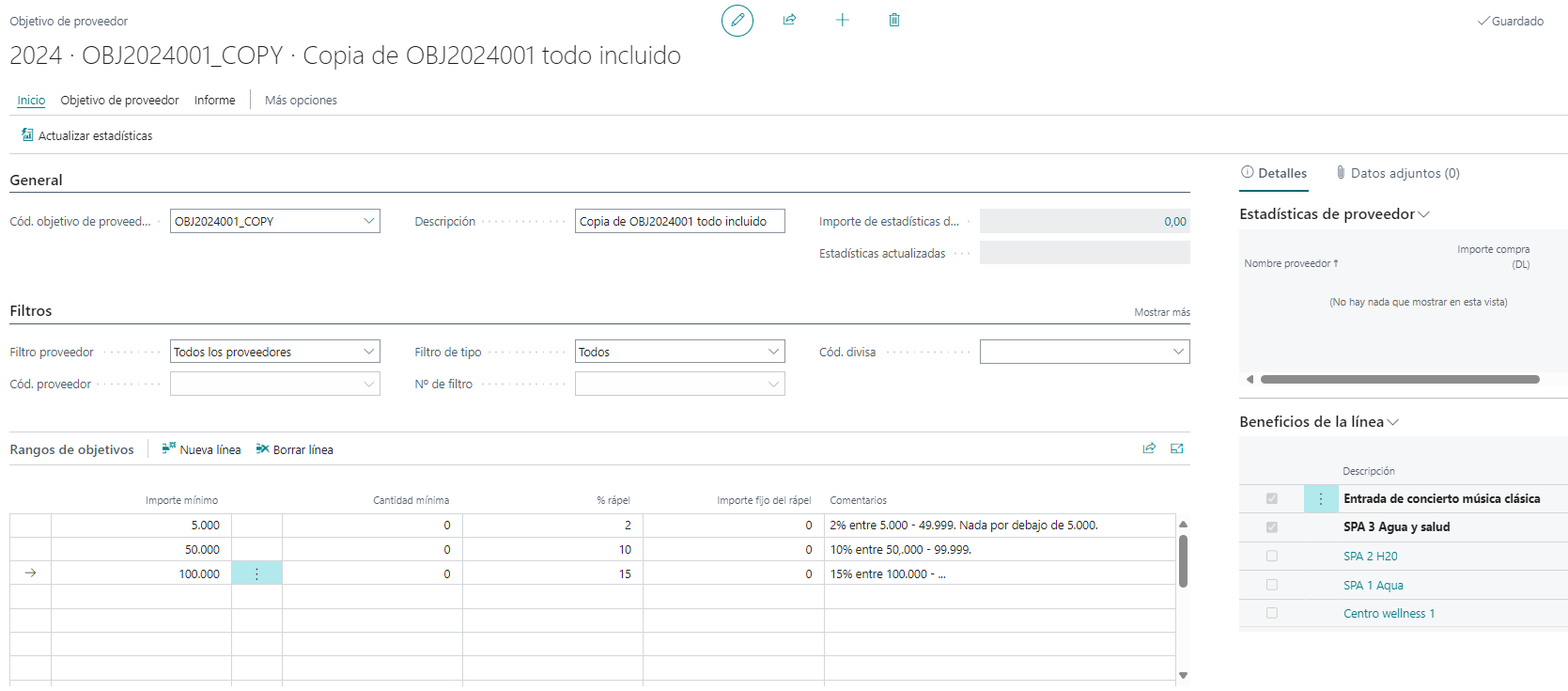Click the Importe compra (DL) column header
This screenshot has width=1568, height=691.
[1493, 257]
